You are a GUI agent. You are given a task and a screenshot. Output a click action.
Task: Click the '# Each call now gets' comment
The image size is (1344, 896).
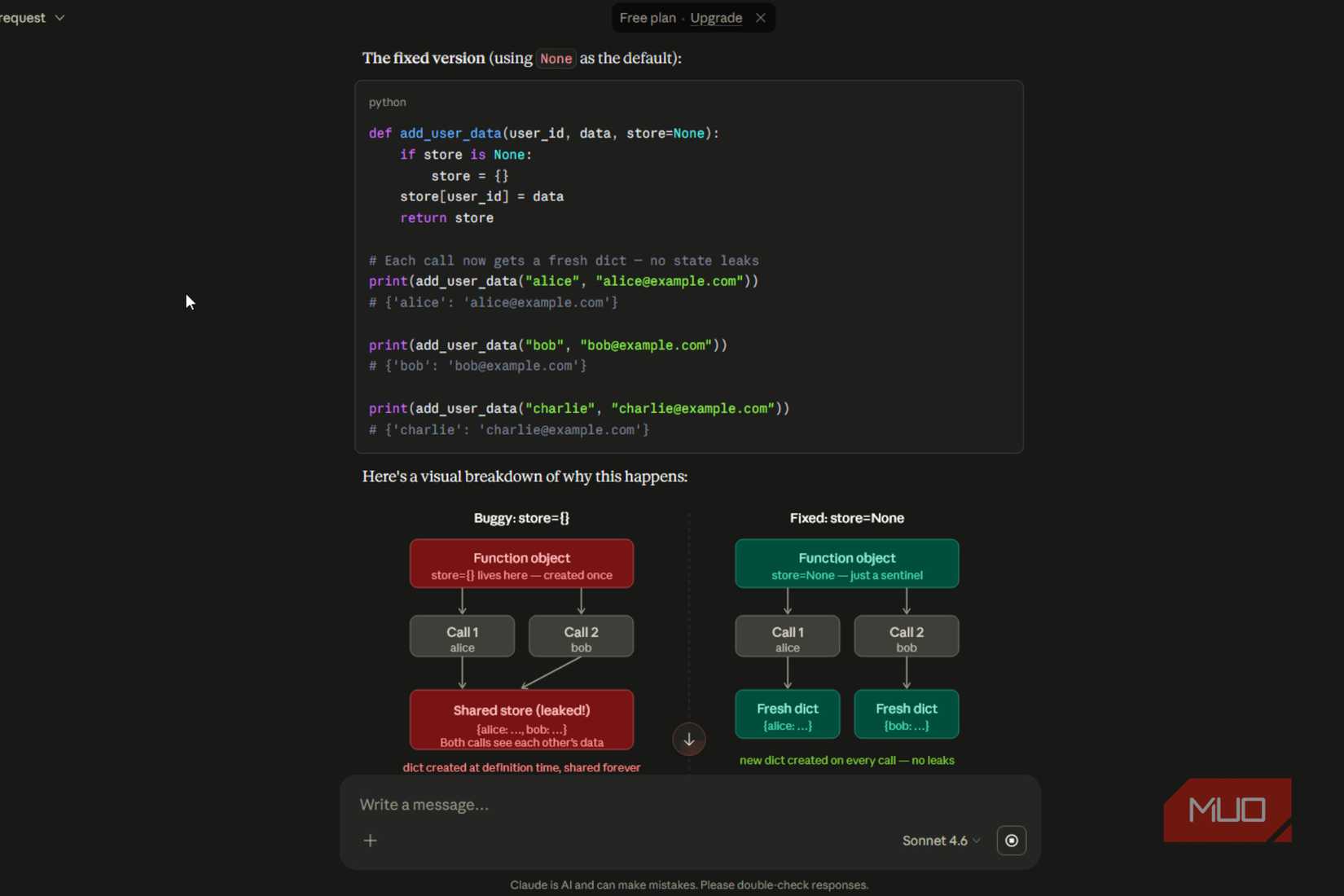[x=564, y=261]
